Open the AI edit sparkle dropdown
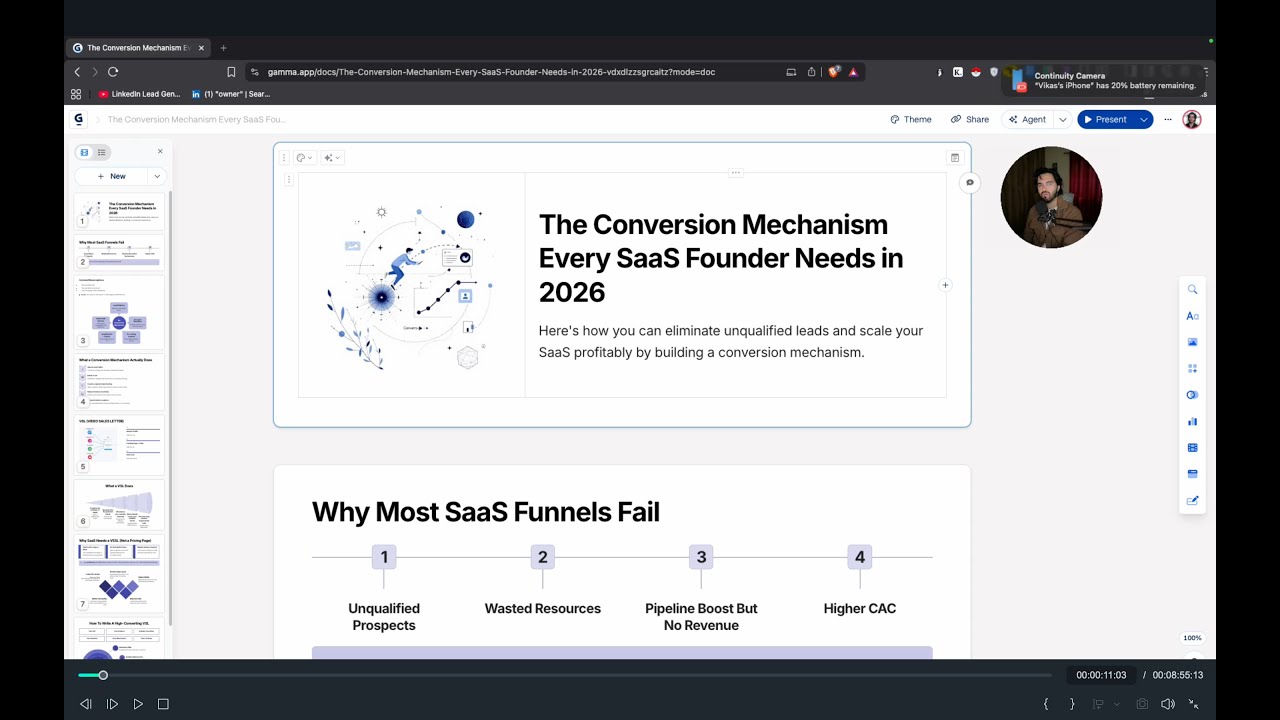This screenshot has width=1280, height=720. click(x=333, y=157)
